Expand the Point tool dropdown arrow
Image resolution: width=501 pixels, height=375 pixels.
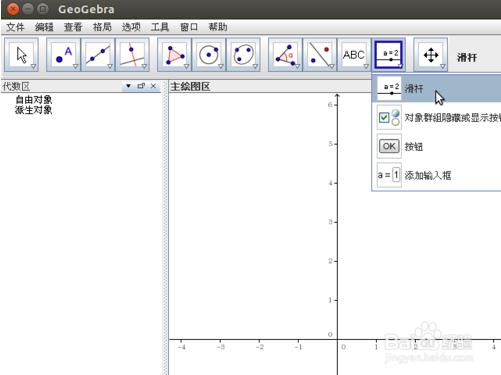pos(75,66)
